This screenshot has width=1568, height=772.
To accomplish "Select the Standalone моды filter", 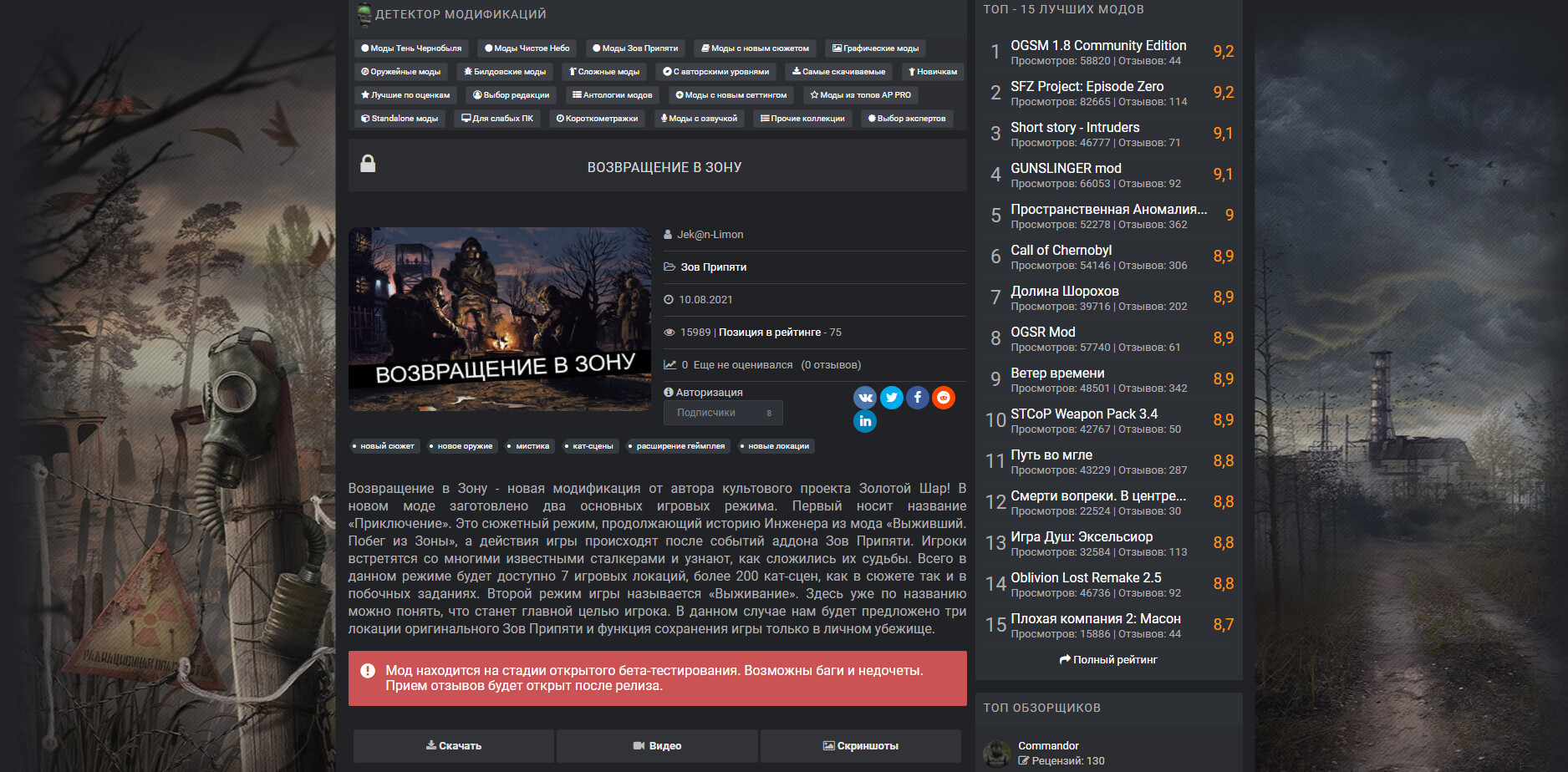I will point(400,119).
